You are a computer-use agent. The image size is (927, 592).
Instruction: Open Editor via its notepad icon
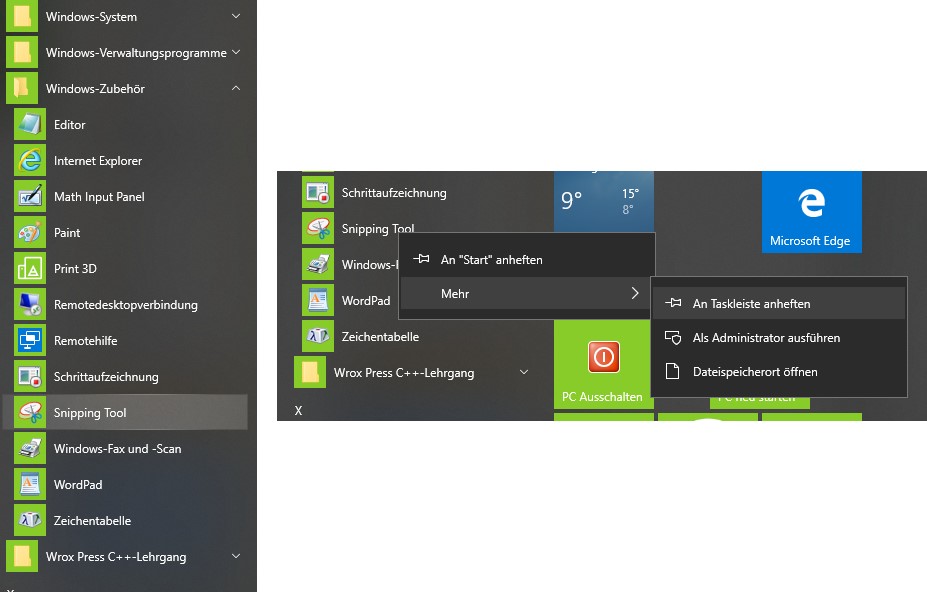30,125
